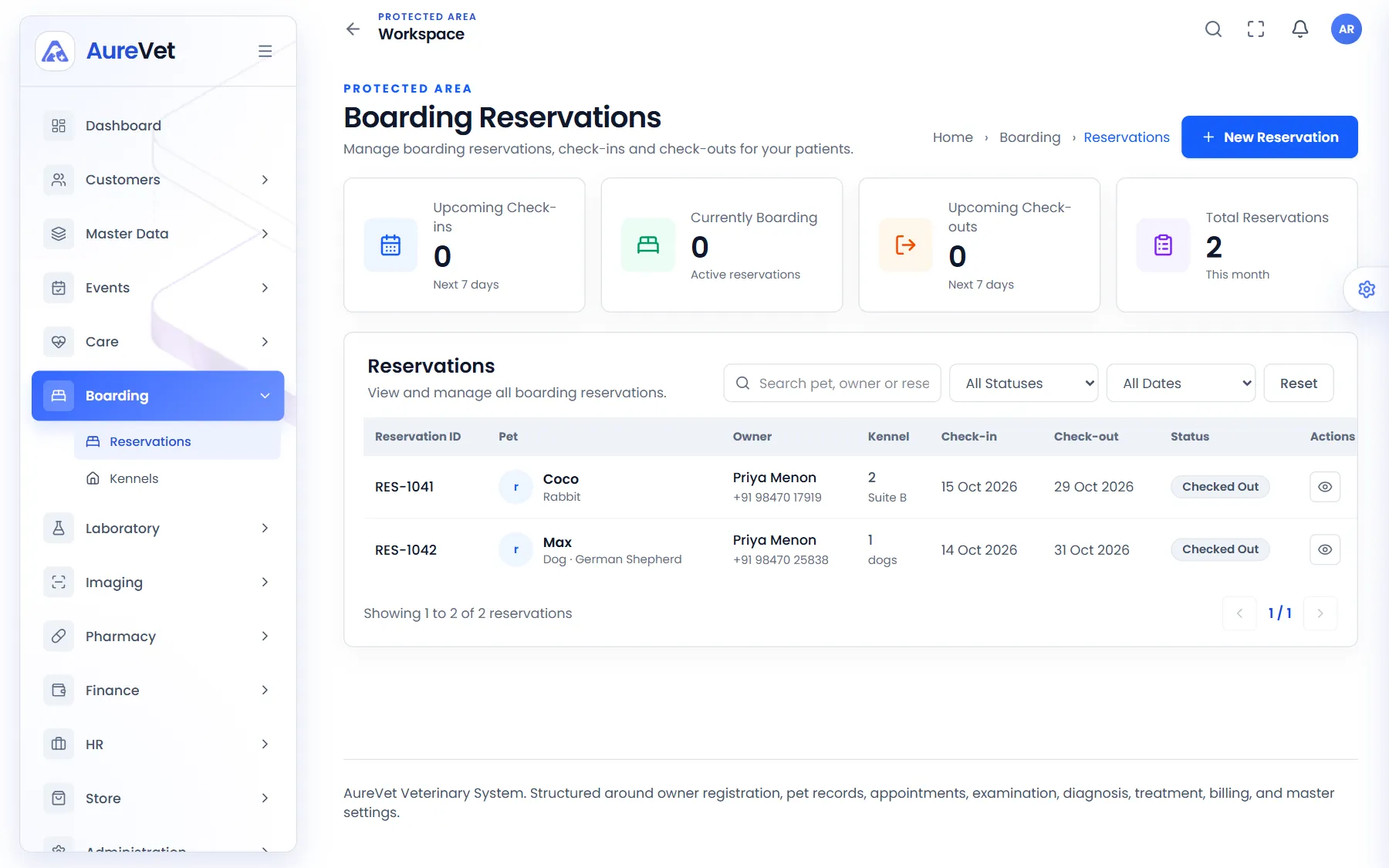Click the Currently Boarding bed icon
This screenshot has height=868, width=1389.
pyautogui.click(x=648, y=245)
